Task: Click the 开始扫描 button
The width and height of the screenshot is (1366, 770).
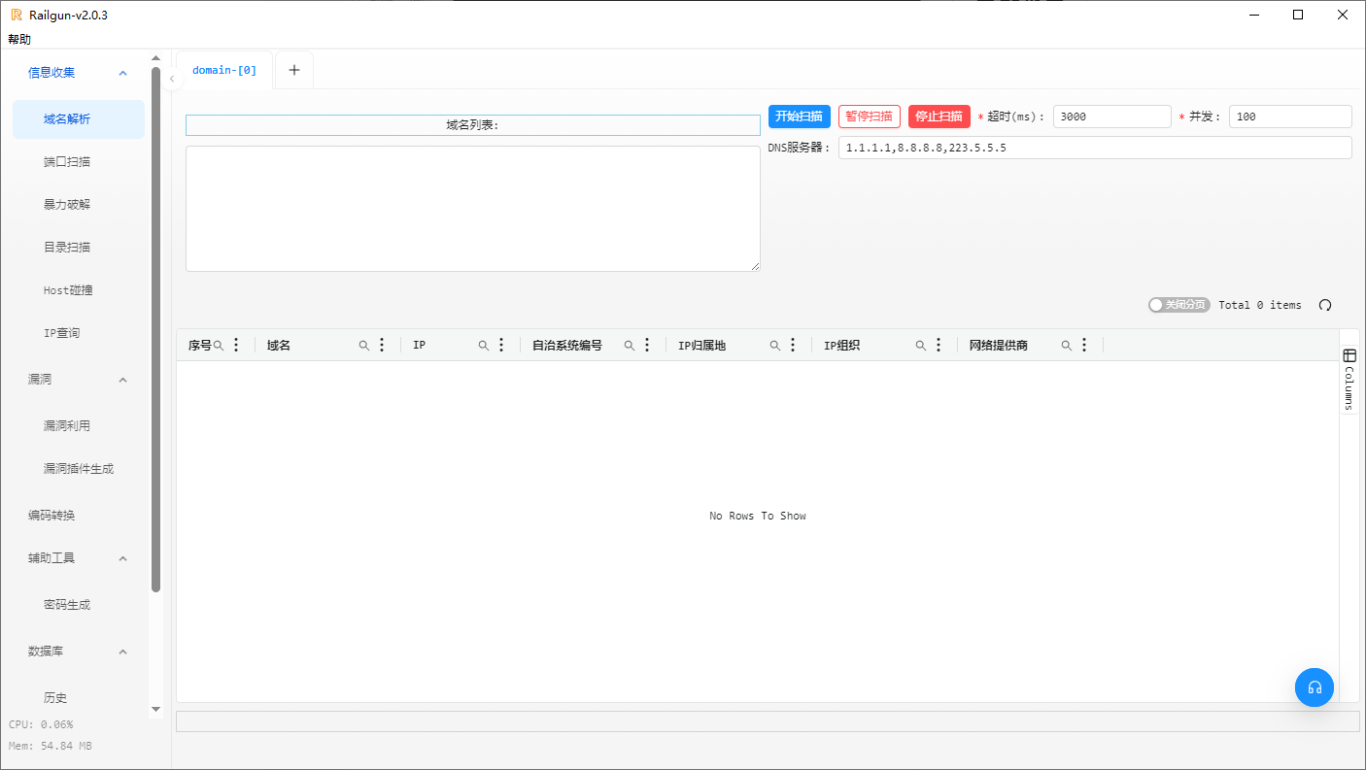Action: click(x=799, y=116)
